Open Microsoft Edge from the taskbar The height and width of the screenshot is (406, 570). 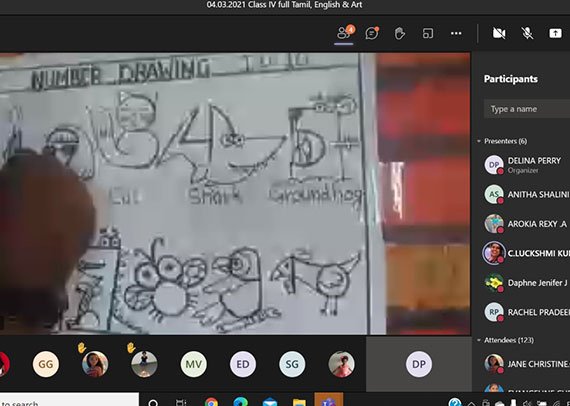240,402
